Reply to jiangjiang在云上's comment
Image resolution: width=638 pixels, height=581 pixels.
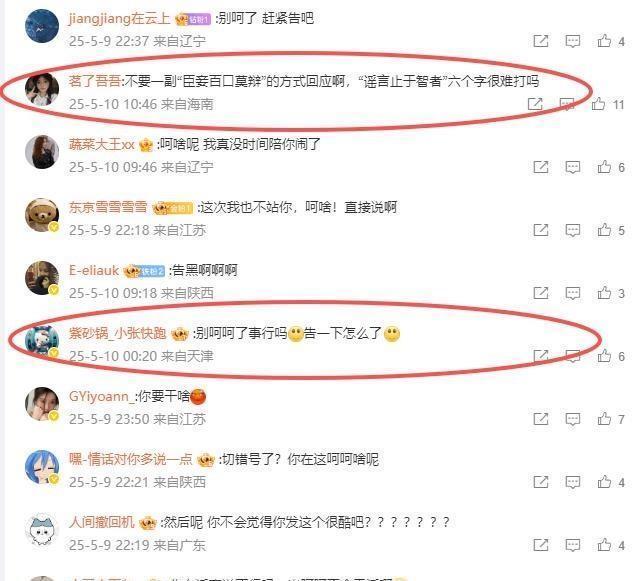coord(572,41)
